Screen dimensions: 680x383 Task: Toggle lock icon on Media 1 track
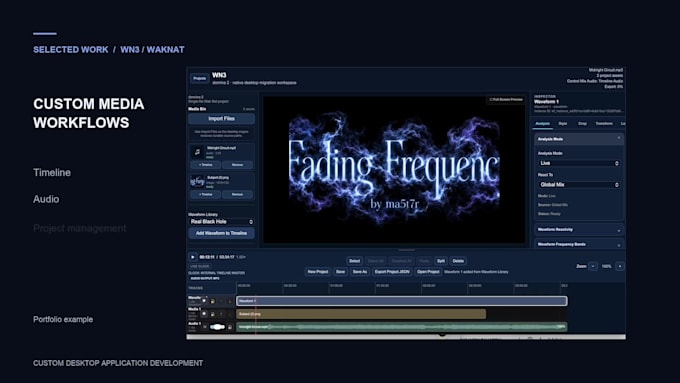(212, 314)
